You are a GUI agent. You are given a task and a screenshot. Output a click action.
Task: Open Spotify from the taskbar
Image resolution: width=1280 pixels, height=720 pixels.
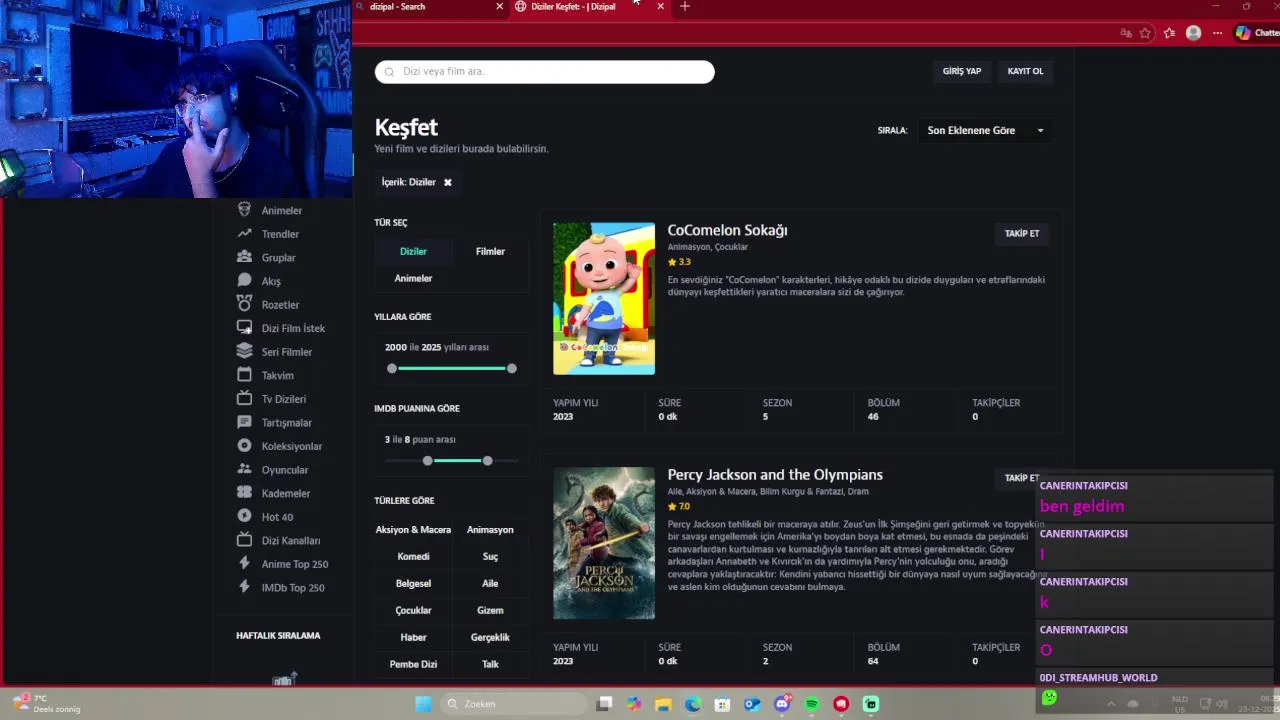812,704
